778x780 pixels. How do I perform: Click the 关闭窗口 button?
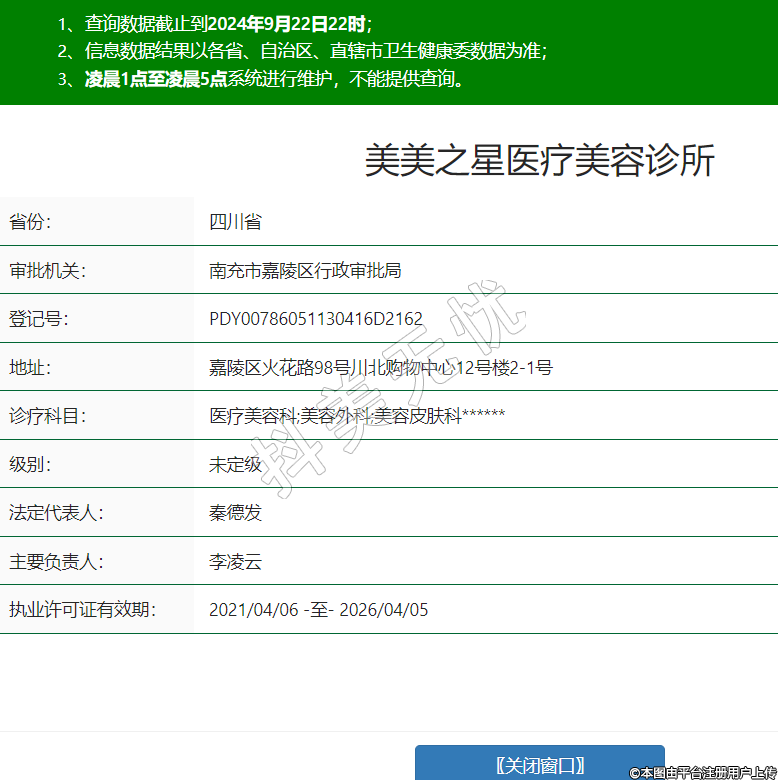(x=540, y=765)
